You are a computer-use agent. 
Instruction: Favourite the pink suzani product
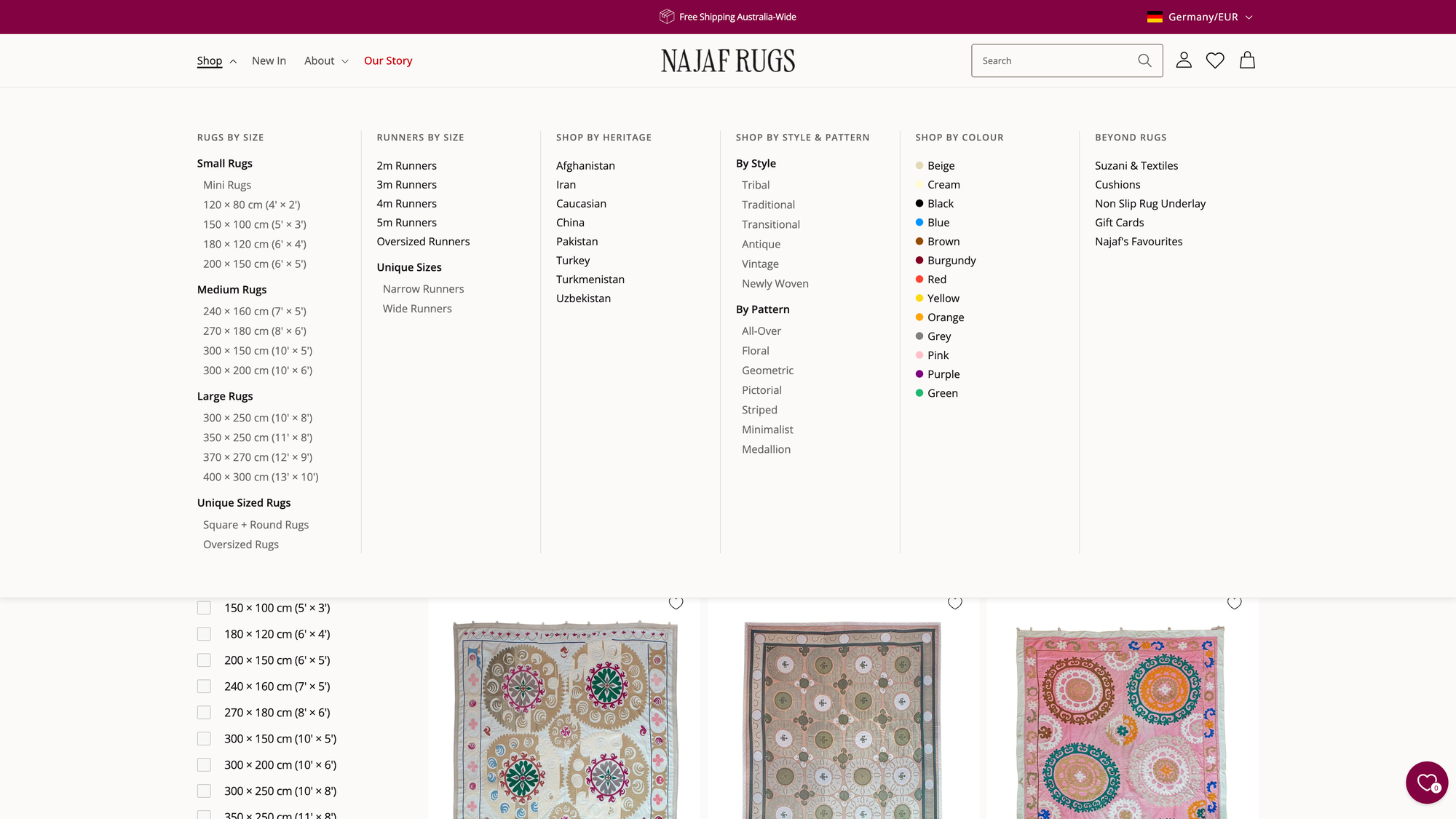click(1235, 602)
